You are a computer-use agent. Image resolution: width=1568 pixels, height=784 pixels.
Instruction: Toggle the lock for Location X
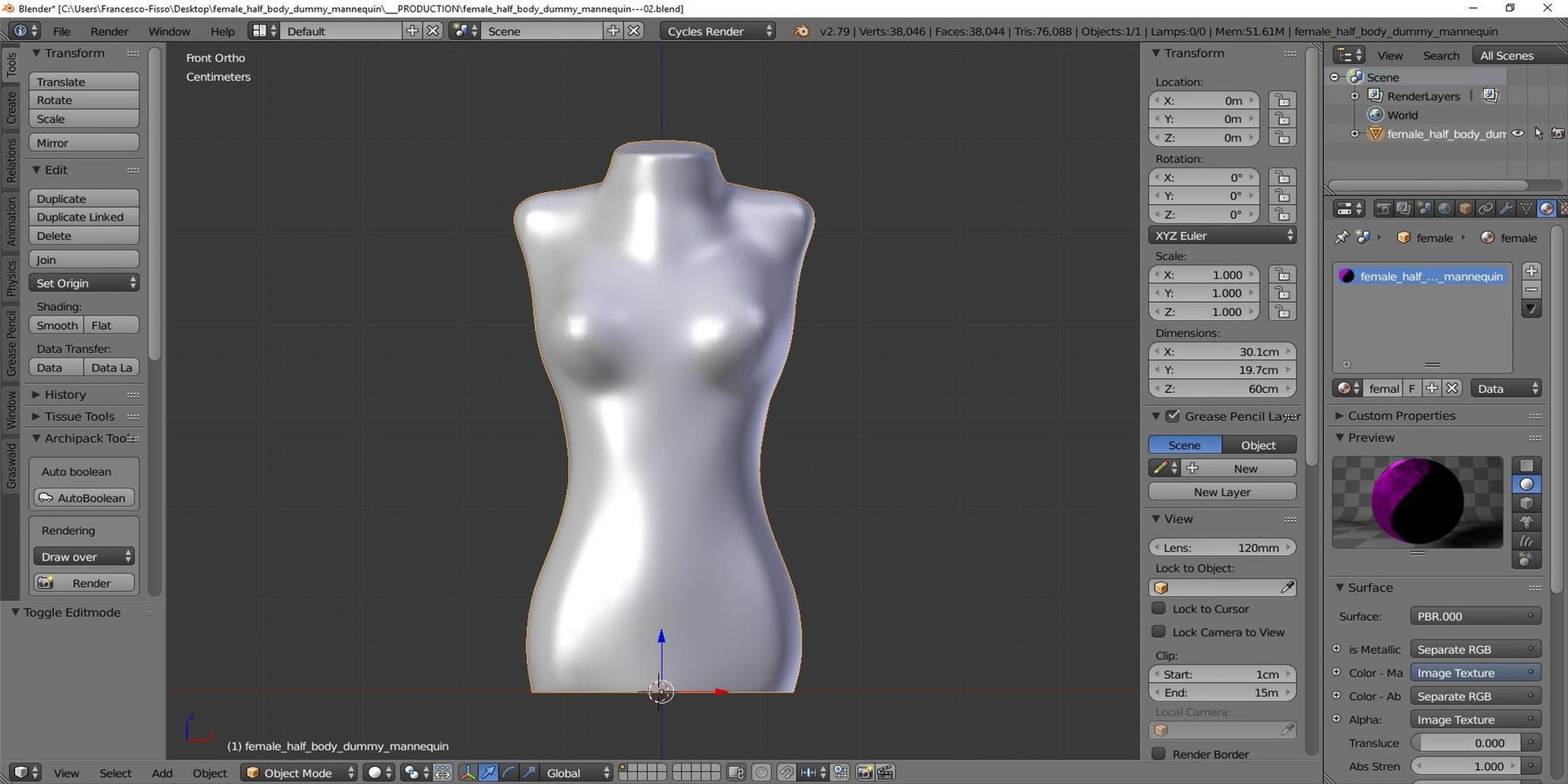tap(1282, 100)
